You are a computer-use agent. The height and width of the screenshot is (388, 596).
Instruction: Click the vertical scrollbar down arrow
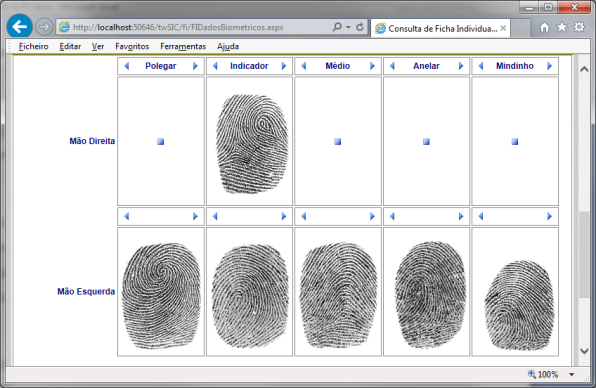(x=584, y=351)
